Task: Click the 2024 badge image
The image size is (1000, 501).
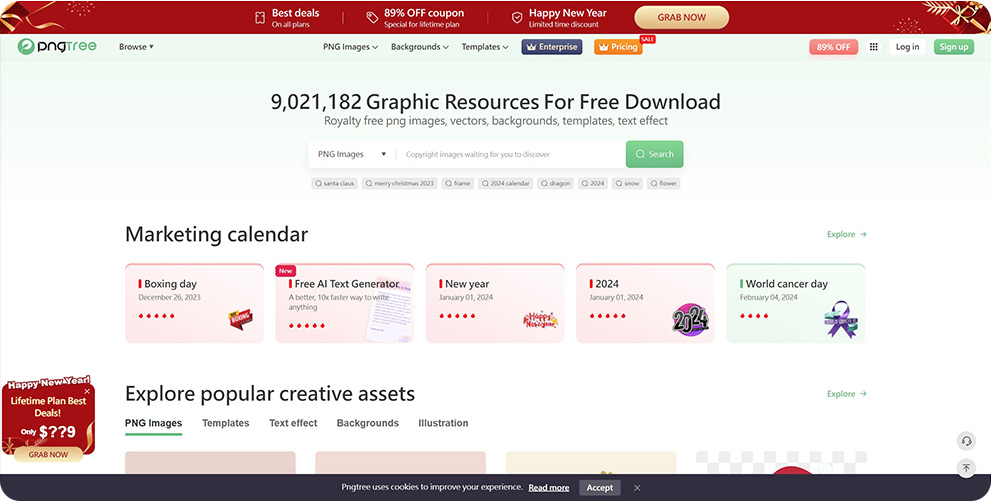Action: coord(690,320)
